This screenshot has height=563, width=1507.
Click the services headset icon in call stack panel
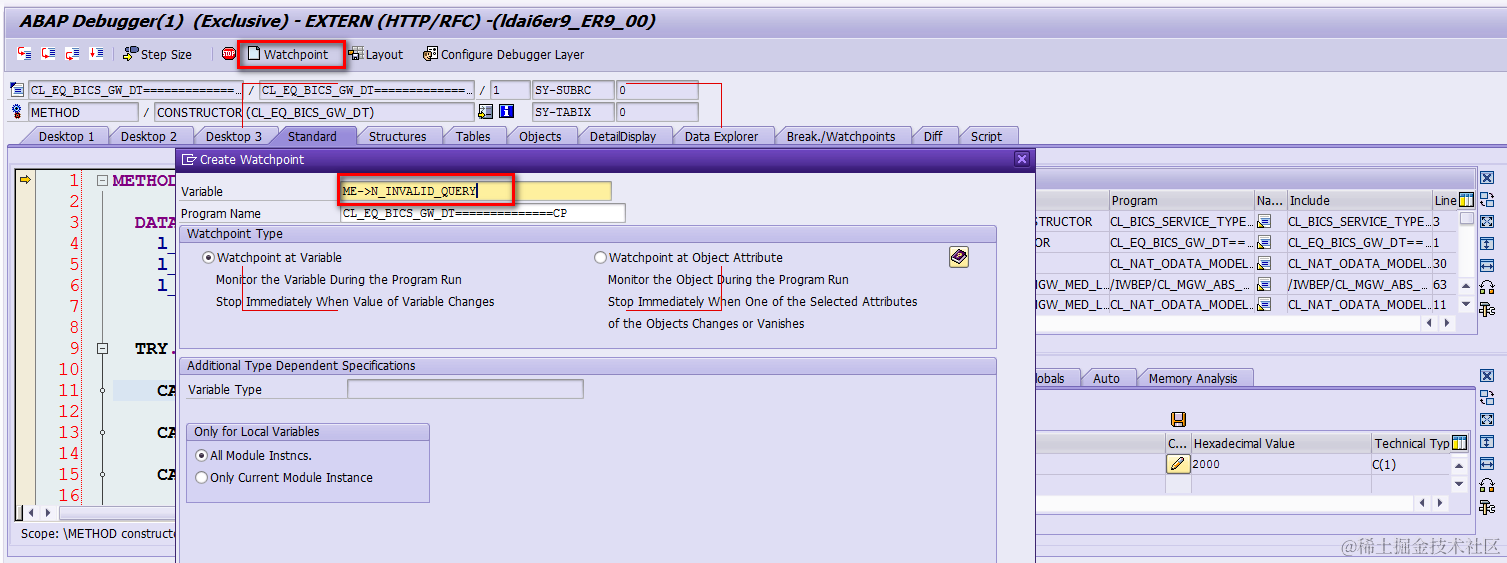coord(1487,287)
